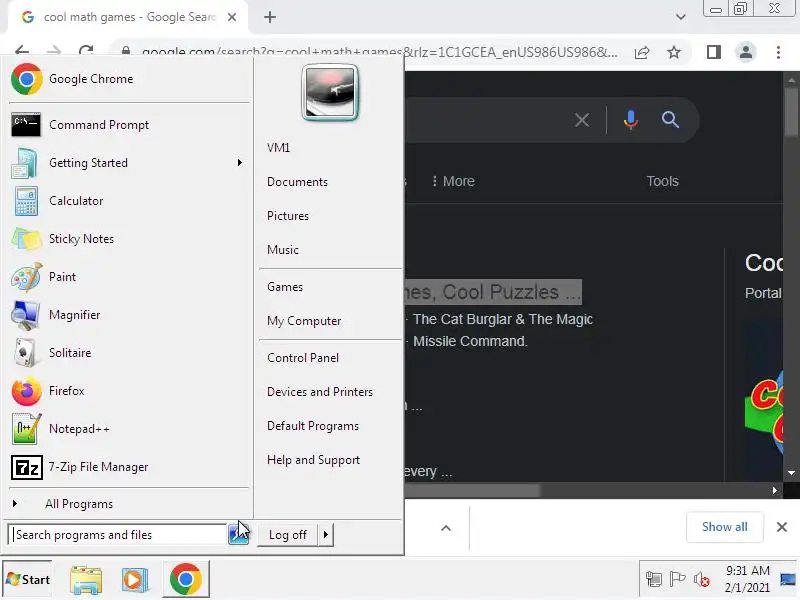
Task: Click the Search programs and files field
Action: tap(118, 535)
